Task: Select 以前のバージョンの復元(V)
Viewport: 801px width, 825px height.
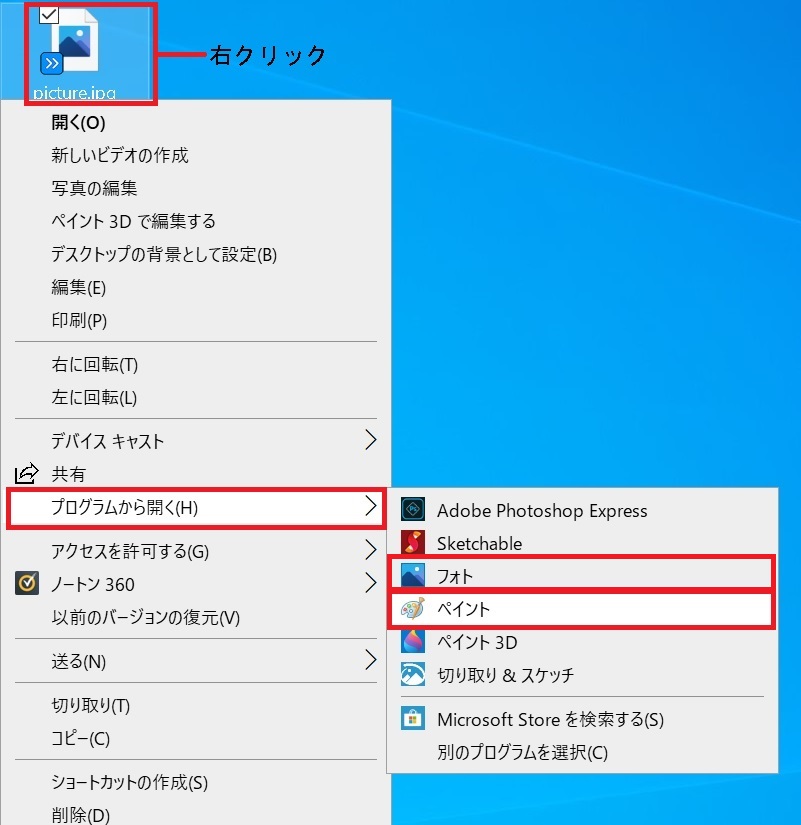Action: pos(146,617)
